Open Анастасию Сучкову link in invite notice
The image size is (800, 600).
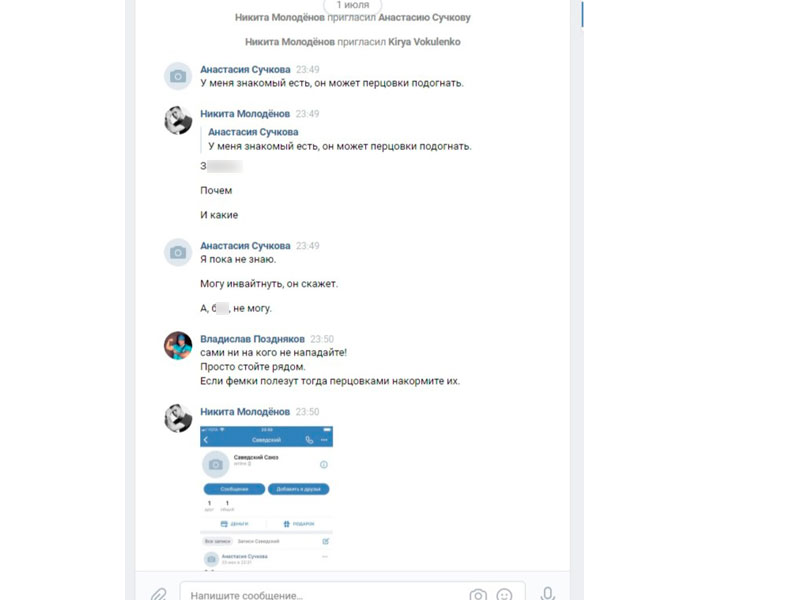pos(424,17)
